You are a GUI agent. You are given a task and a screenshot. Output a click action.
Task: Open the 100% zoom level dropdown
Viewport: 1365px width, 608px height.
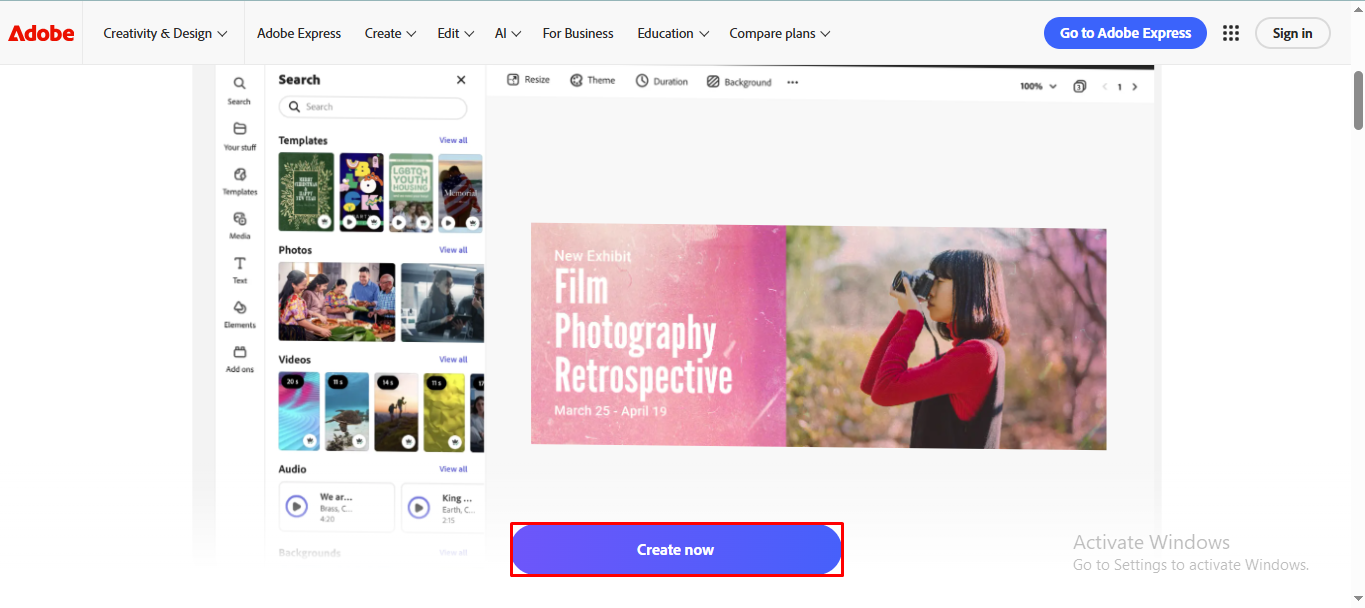pos(1038,87)
